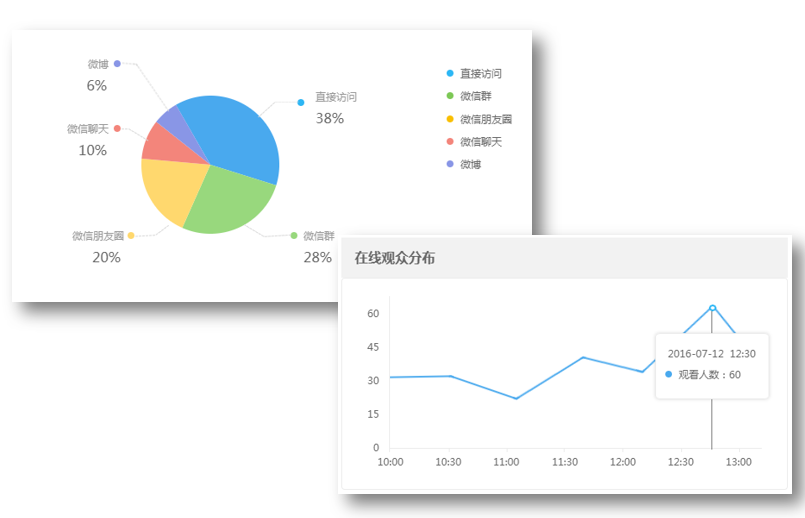Screen dimensions: 805x518
Task: Click the 观看人数 blue dot in the tooltip
Action: tap(668, 374)
